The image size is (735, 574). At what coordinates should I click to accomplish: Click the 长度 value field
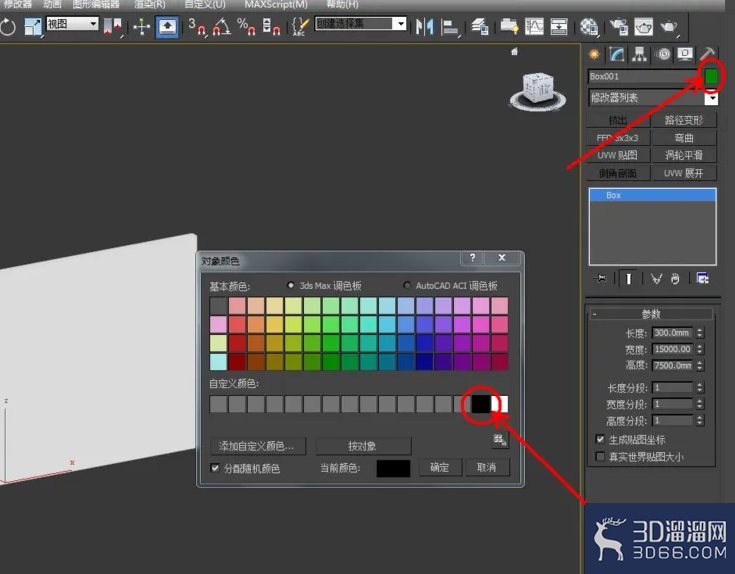[x=672, y=333]
